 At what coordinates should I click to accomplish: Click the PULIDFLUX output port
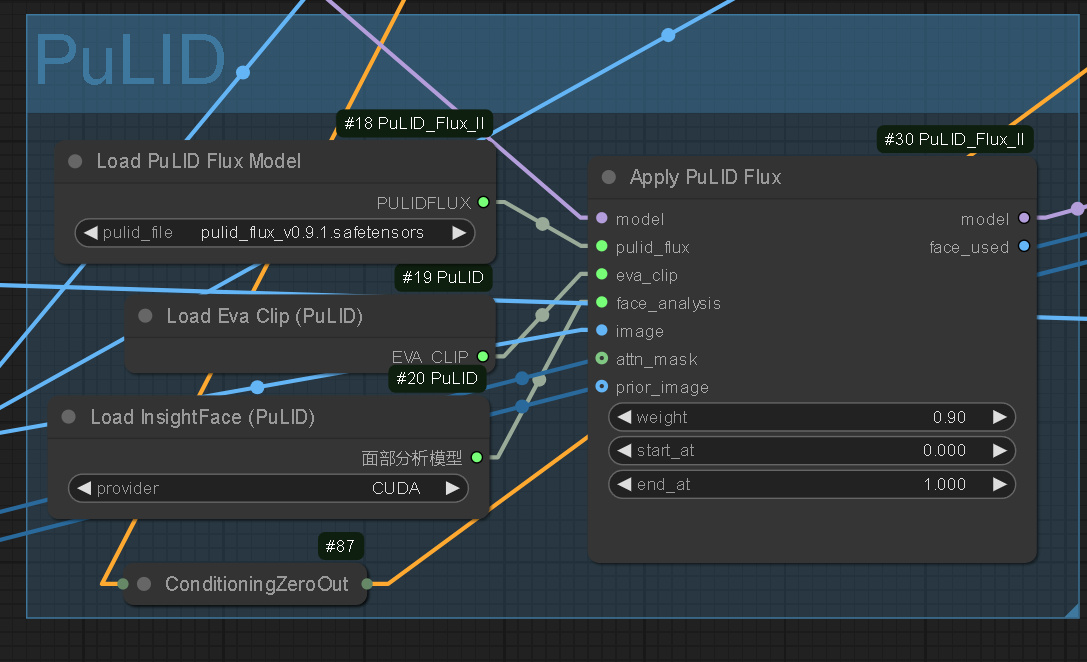(x=483, y=202)
